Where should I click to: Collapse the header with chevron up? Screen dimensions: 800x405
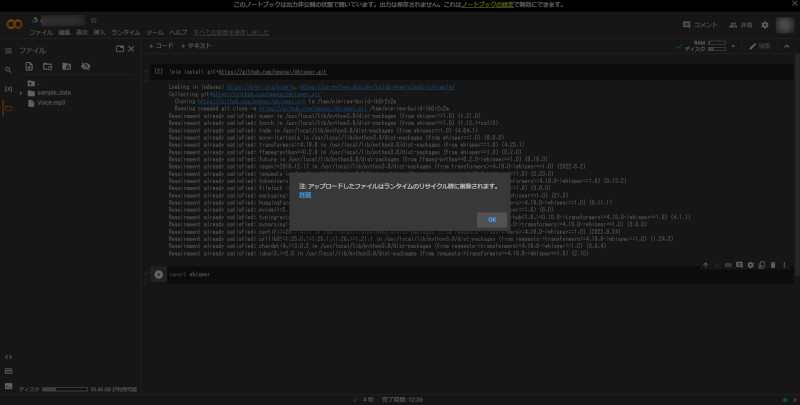point(786,46)
